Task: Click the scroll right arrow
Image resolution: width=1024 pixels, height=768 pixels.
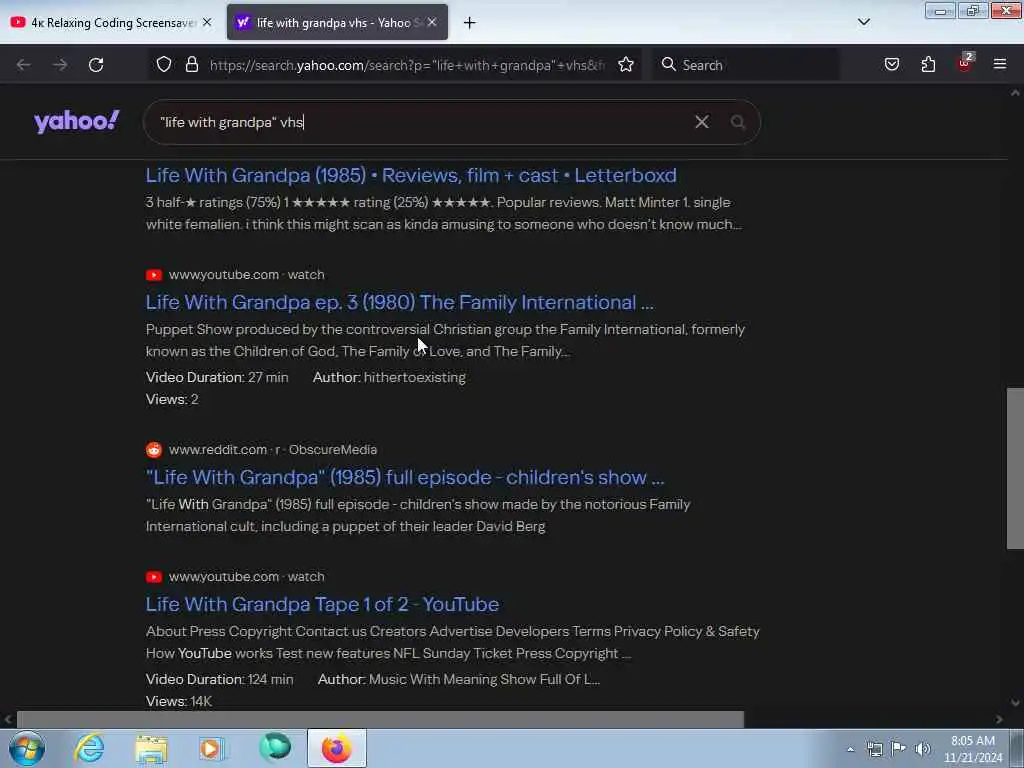Action: [x=999, y=719]
